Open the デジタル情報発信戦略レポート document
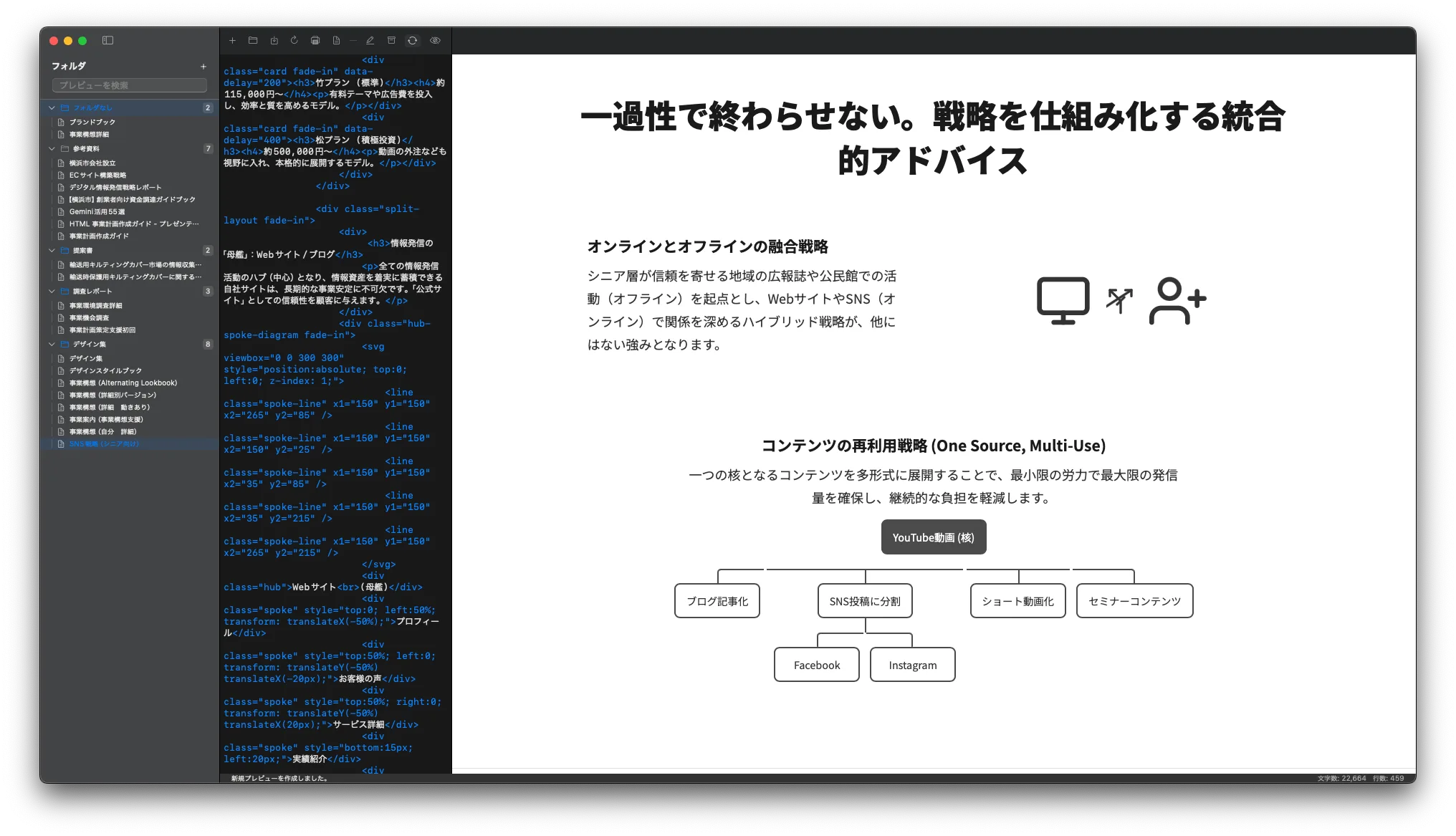The image size is (1456, 836). point(130,188)
